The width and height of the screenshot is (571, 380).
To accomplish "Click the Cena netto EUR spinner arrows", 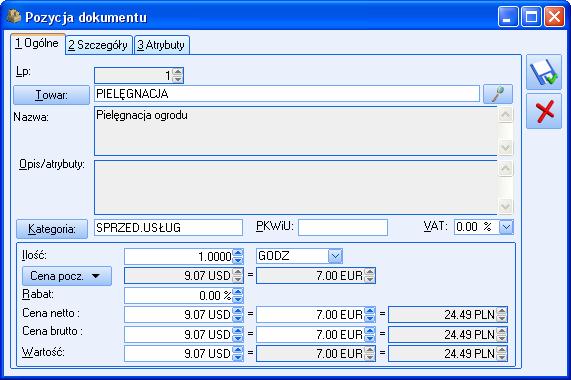I will coord(369,314).
